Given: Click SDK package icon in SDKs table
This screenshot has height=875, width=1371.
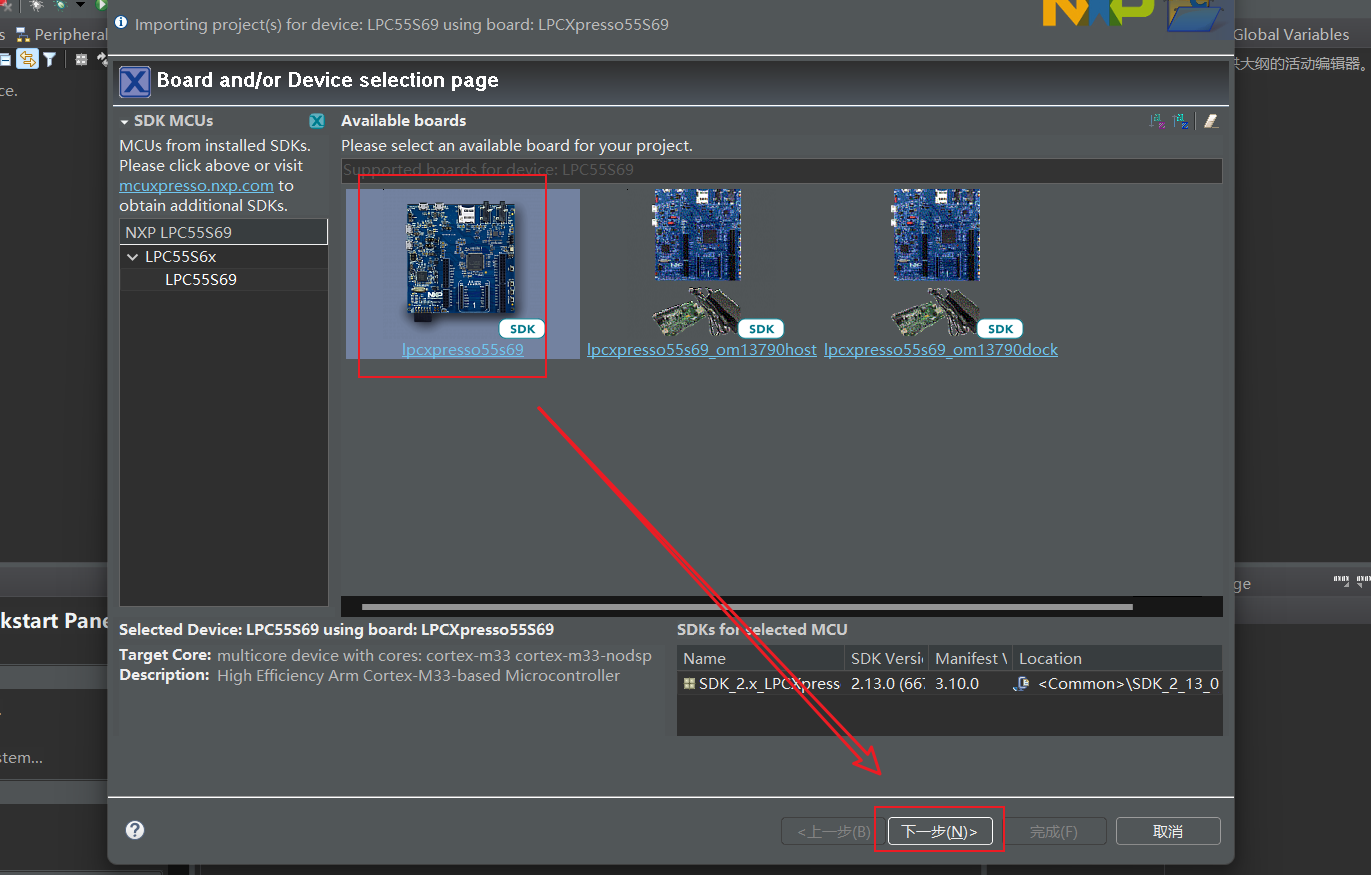Looking at the screenshot, I should coord(689,684).
